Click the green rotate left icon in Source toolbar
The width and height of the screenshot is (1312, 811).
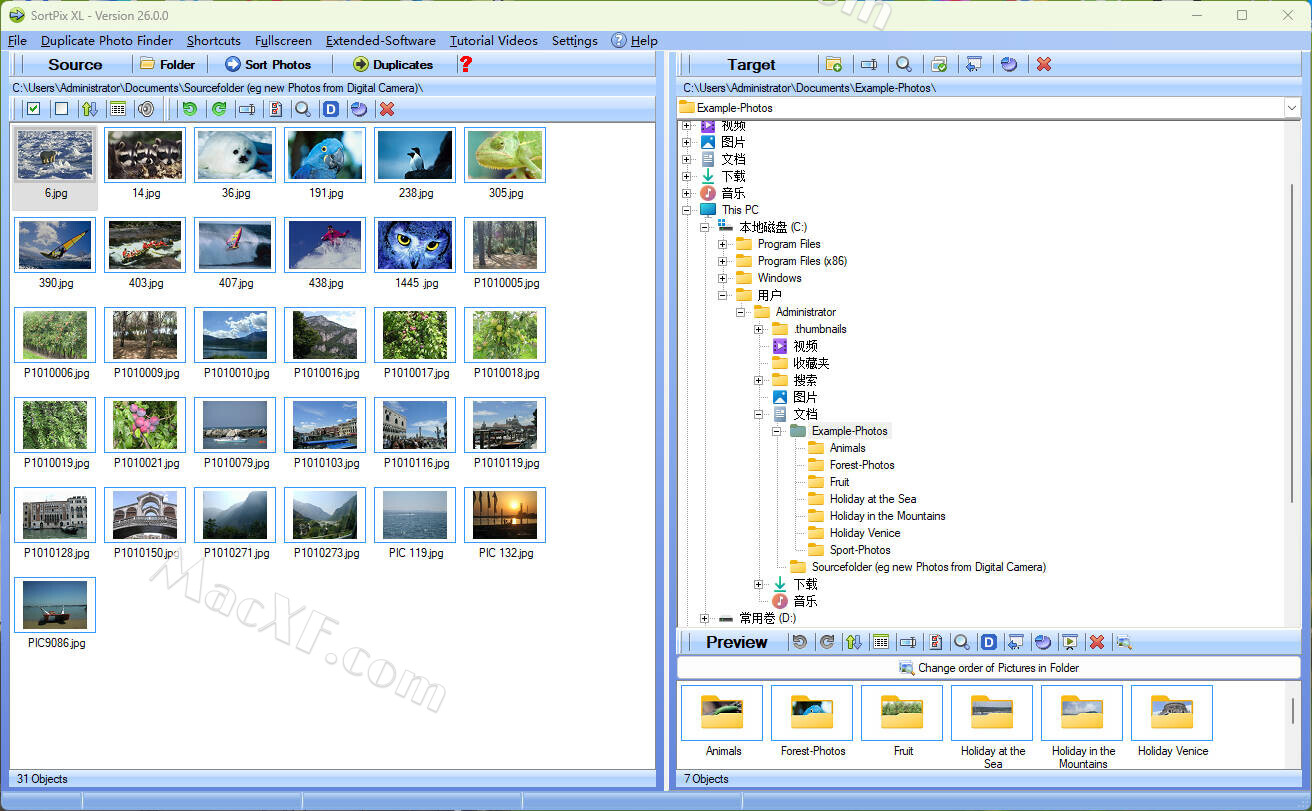point(189,109)
